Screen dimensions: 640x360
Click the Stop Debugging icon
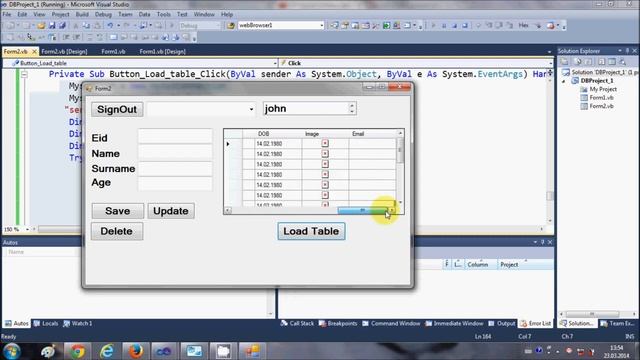click(x=454, y=25)
